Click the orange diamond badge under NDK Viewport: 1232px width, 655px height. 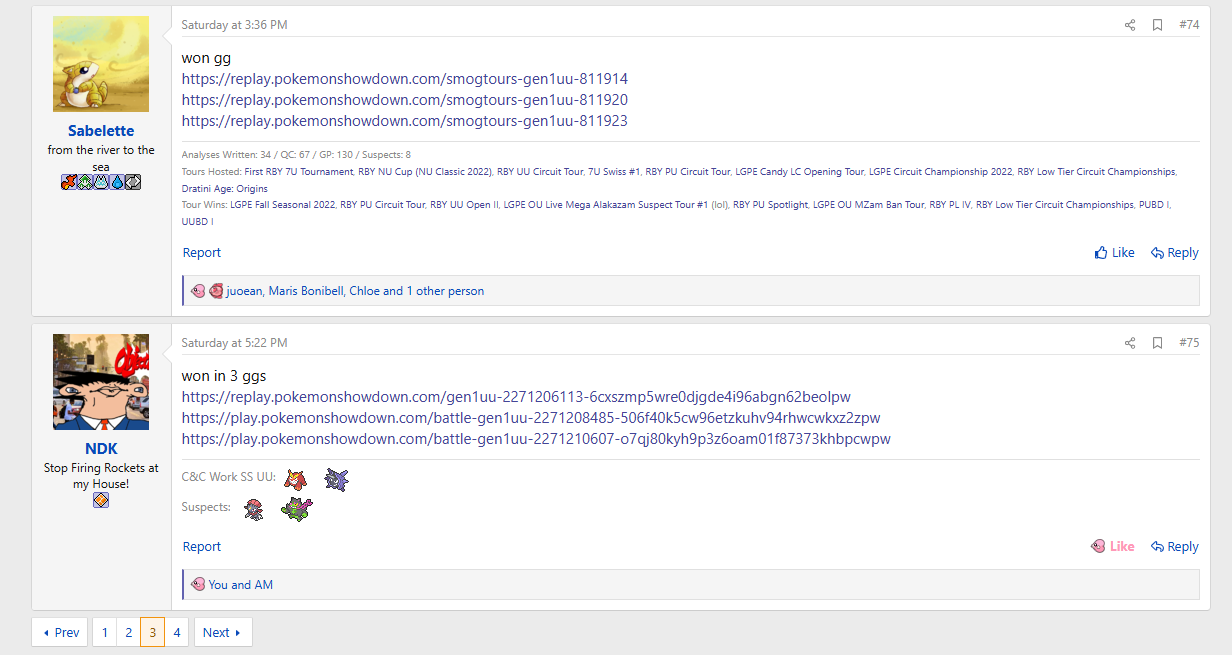pyautogui.click(x=101, y=500)
